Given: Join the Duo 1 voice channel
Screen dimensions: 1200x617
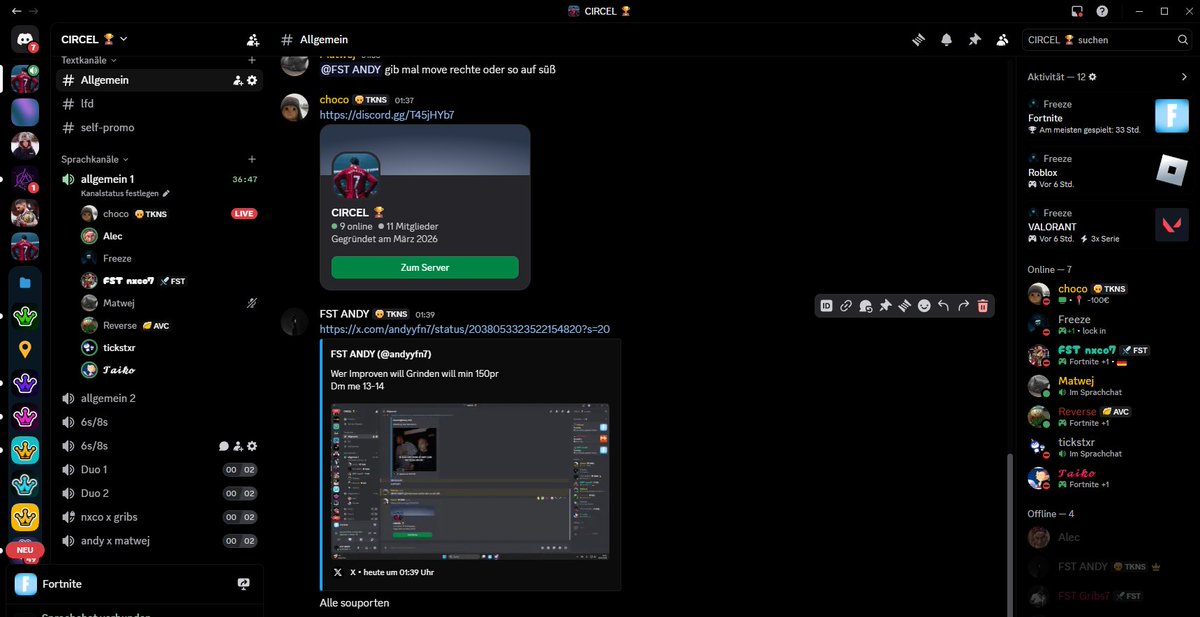Looking at the screenshot, I should coord(159,469).
